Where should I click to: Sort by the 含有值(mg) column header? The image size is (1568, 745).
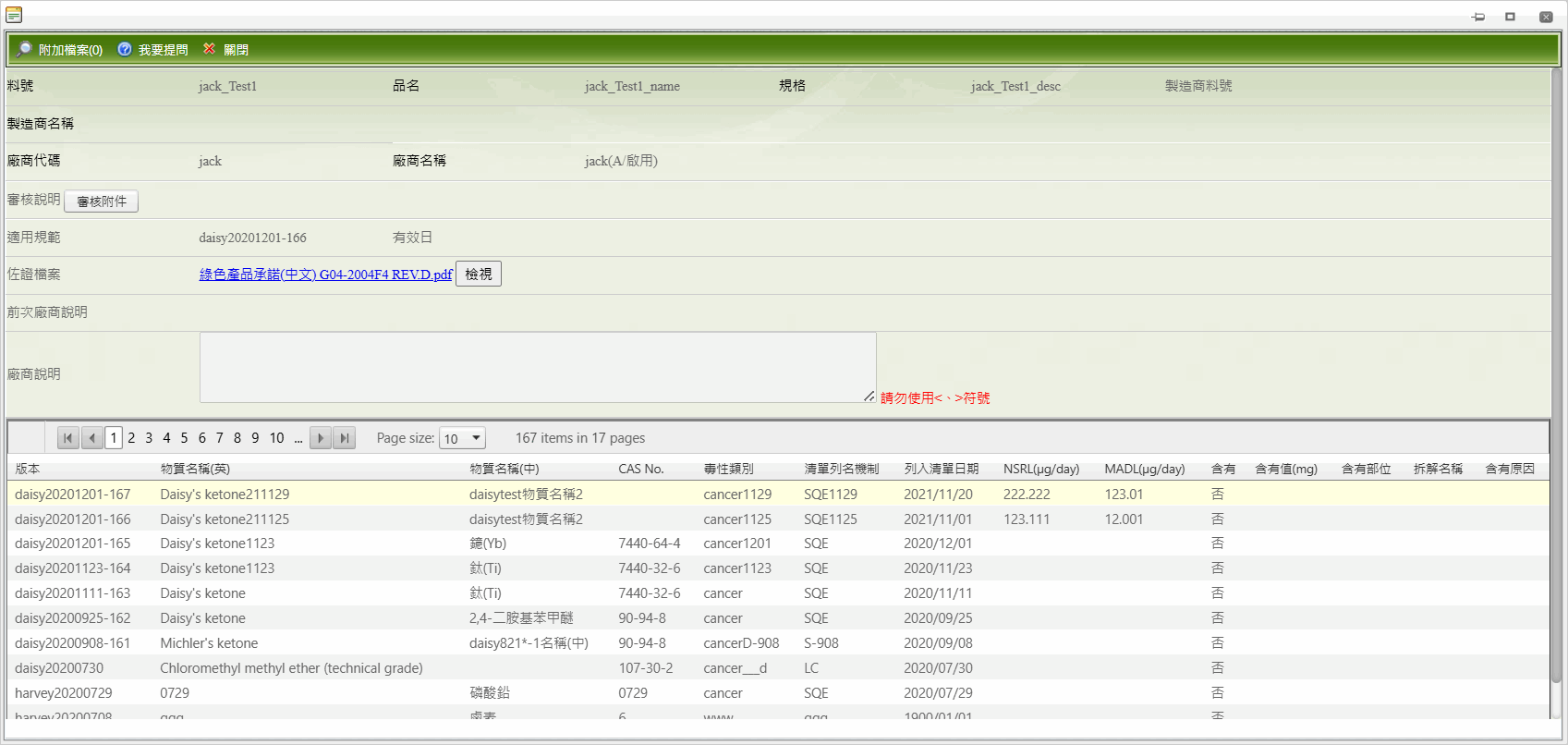click(x=1286, y=469)
